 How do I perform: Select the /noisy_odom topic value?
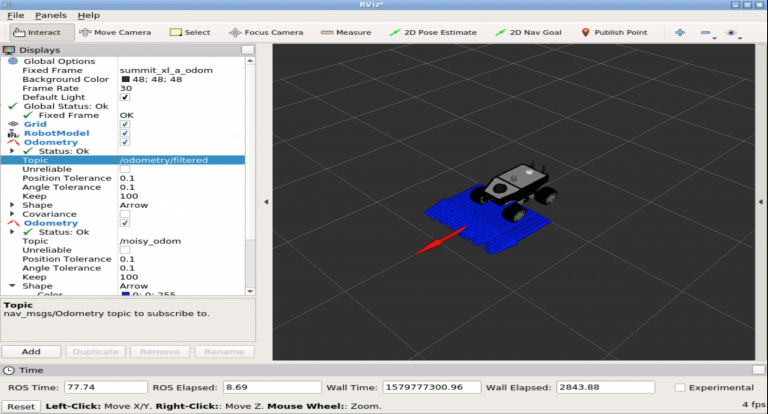tap(150, 241)
